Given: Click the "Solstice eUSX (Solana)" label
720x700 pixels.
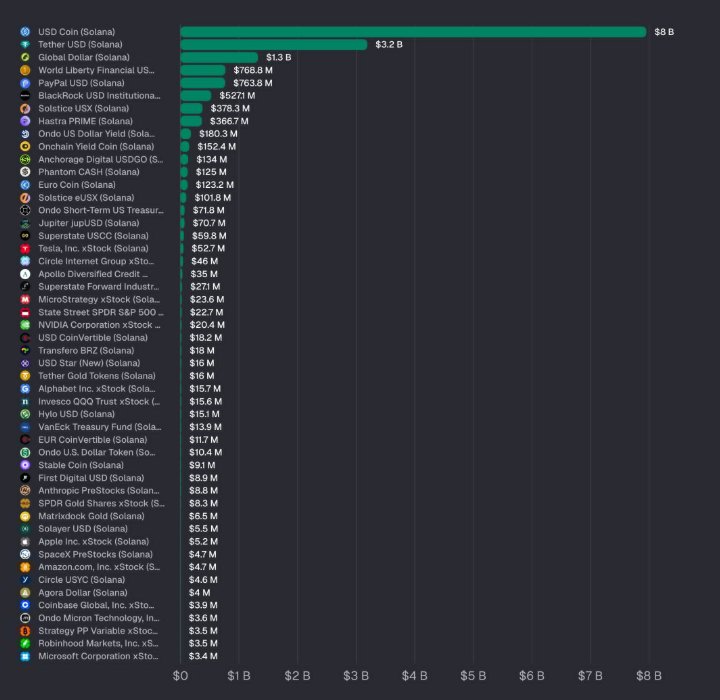Looking at the screenshot, I should 86,198.
